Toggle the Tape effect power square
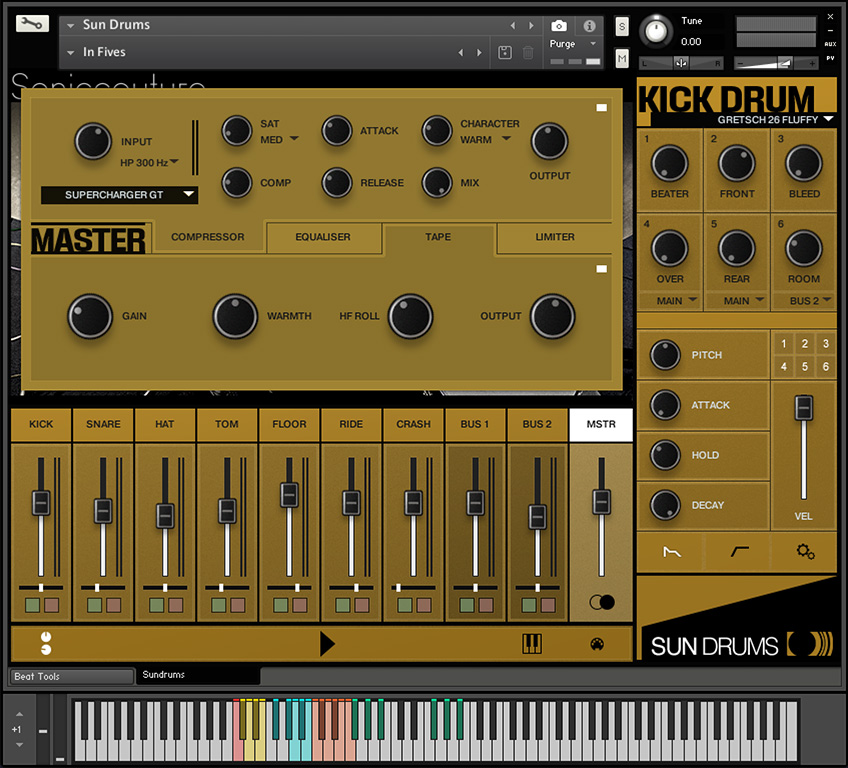 click(601, 269)
